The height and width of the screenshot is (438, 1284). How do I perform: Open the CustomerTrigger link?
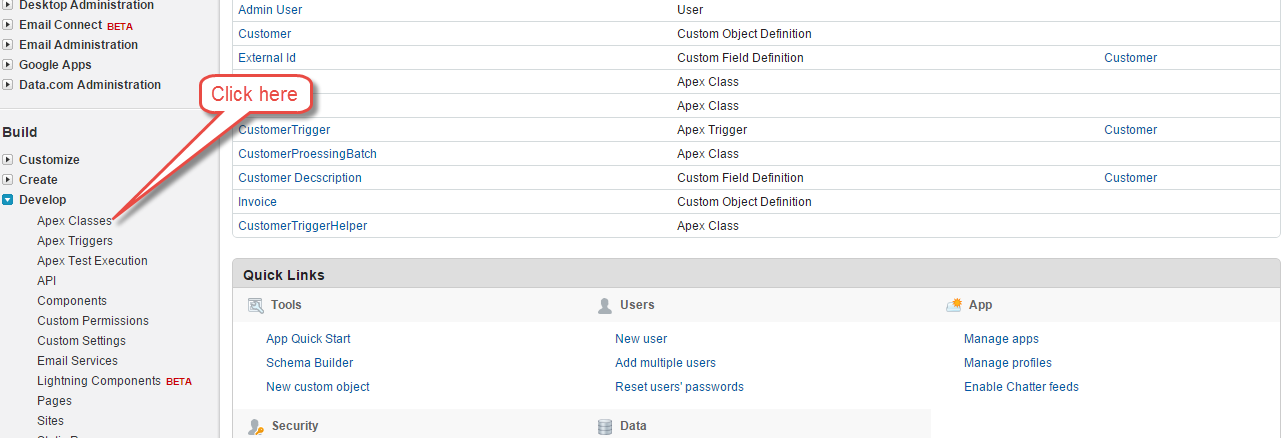pyautogui.click(x=284, y=130)
